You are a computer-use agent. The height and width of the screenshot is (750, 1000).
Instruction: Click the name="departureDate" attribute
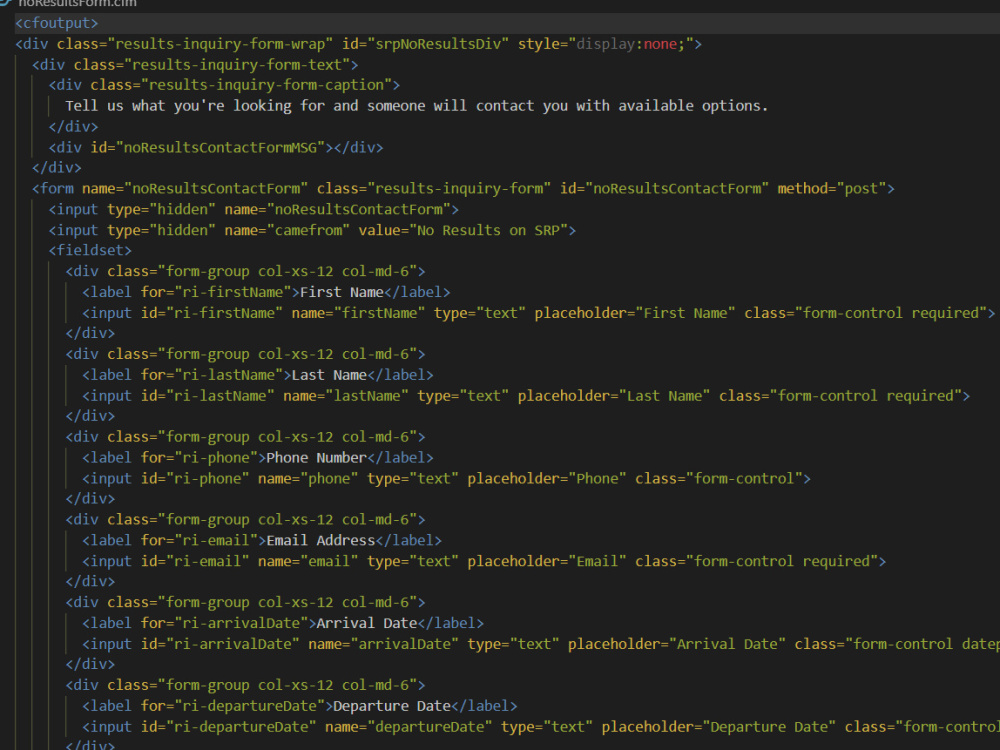click(x=408, y=727)
